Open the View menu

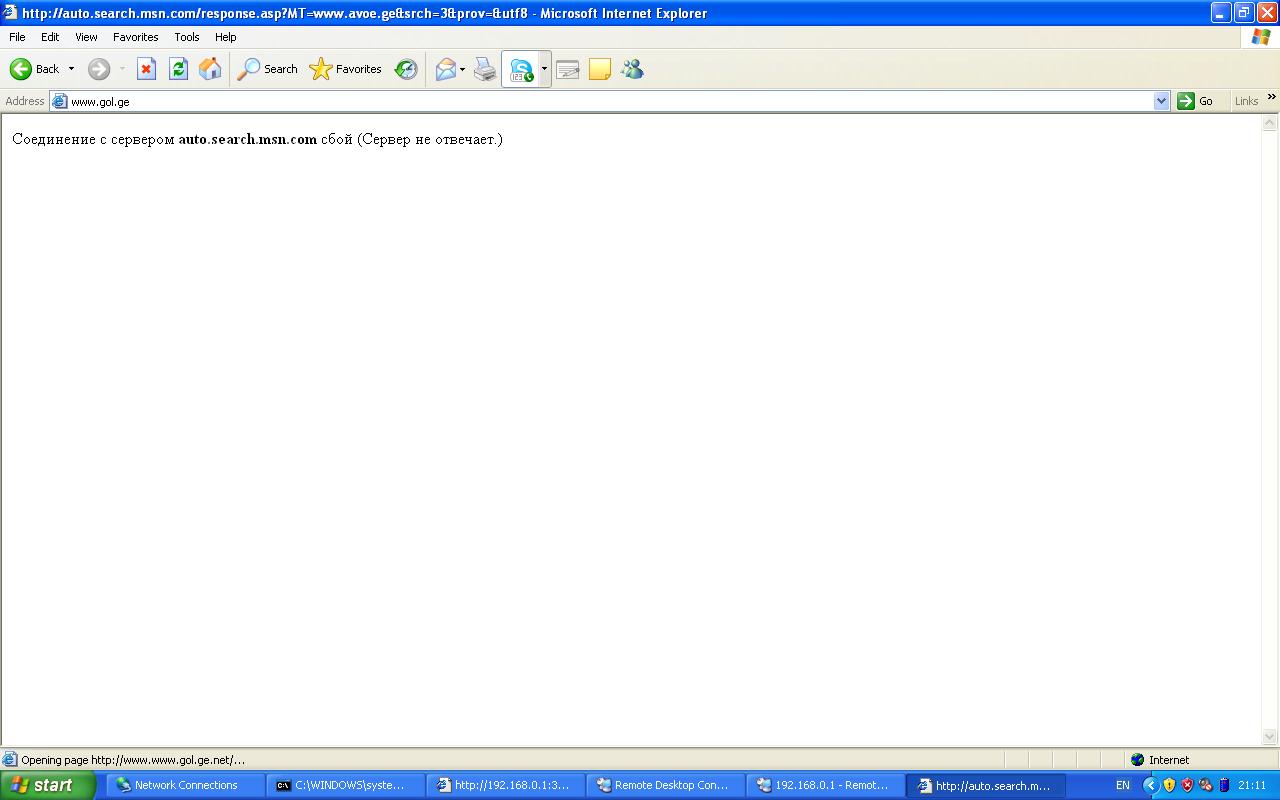[x=86, y=37]
